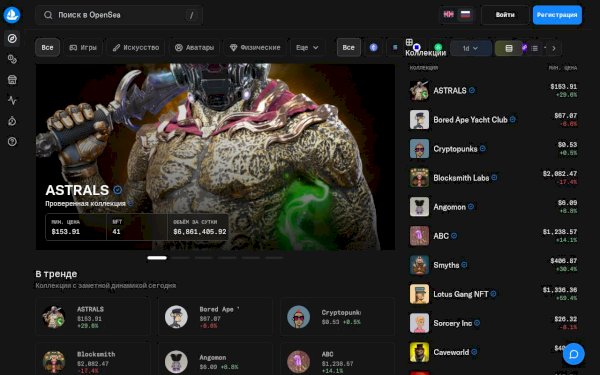Viewport: 600px width, 375px height.
Task: Click the $1,336.36 Lotus Gang price
Action: 560,290
